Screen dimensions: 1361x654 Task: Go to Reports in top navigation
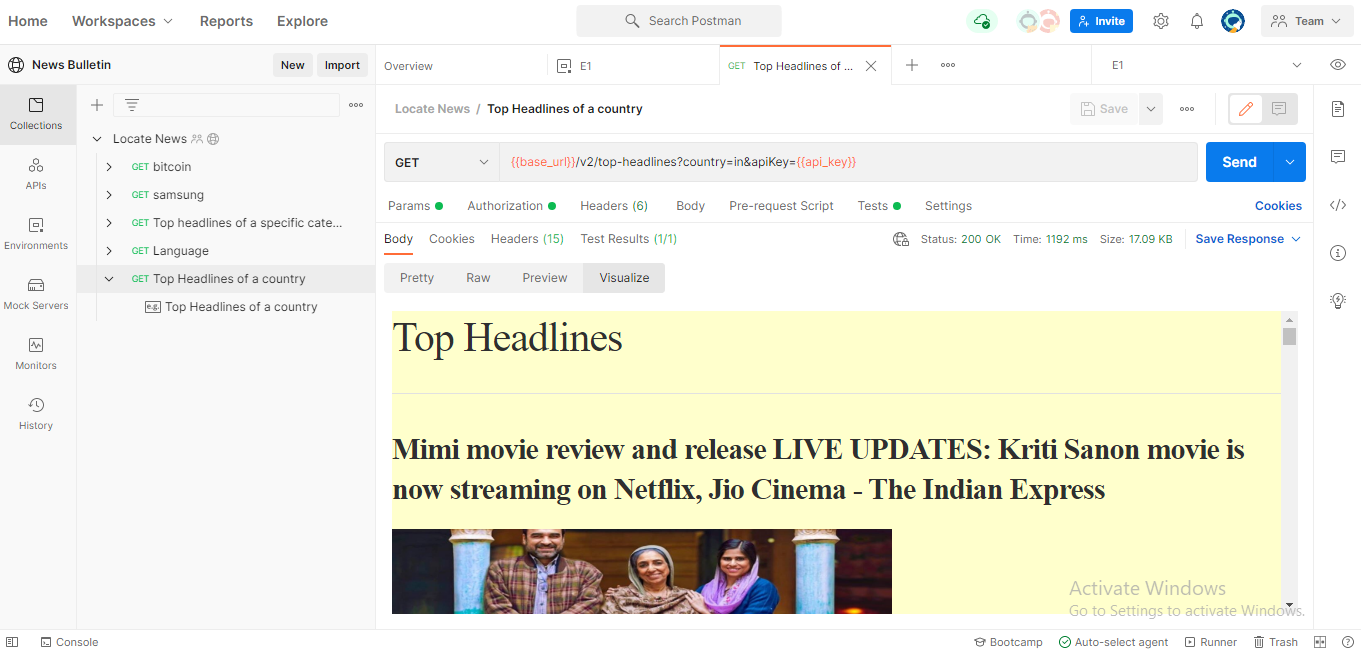[x=226, y=21]
